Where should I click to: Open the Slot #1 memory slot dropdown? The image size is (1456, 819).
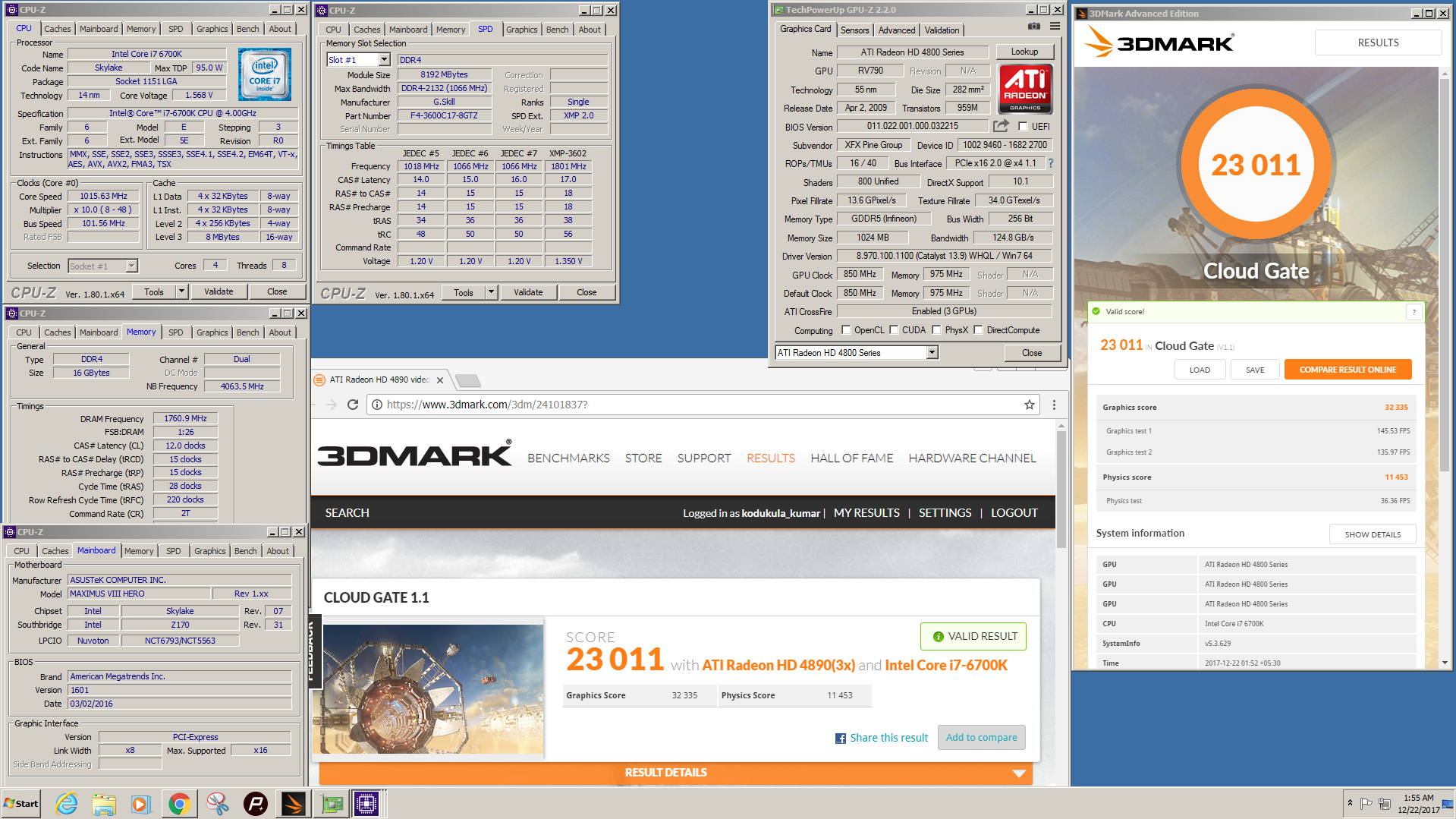(385, 60)
